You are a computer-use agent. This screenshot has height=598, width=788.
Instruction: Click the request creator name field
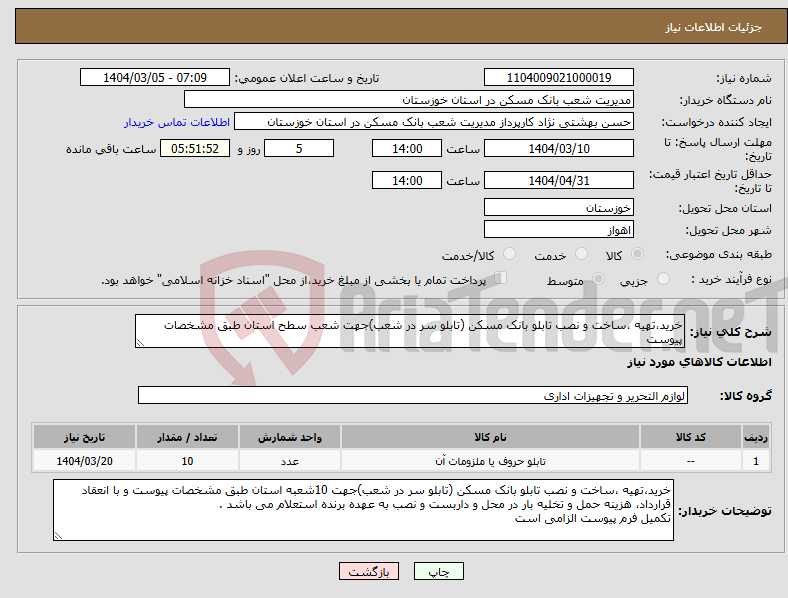(x=434, y=122)
